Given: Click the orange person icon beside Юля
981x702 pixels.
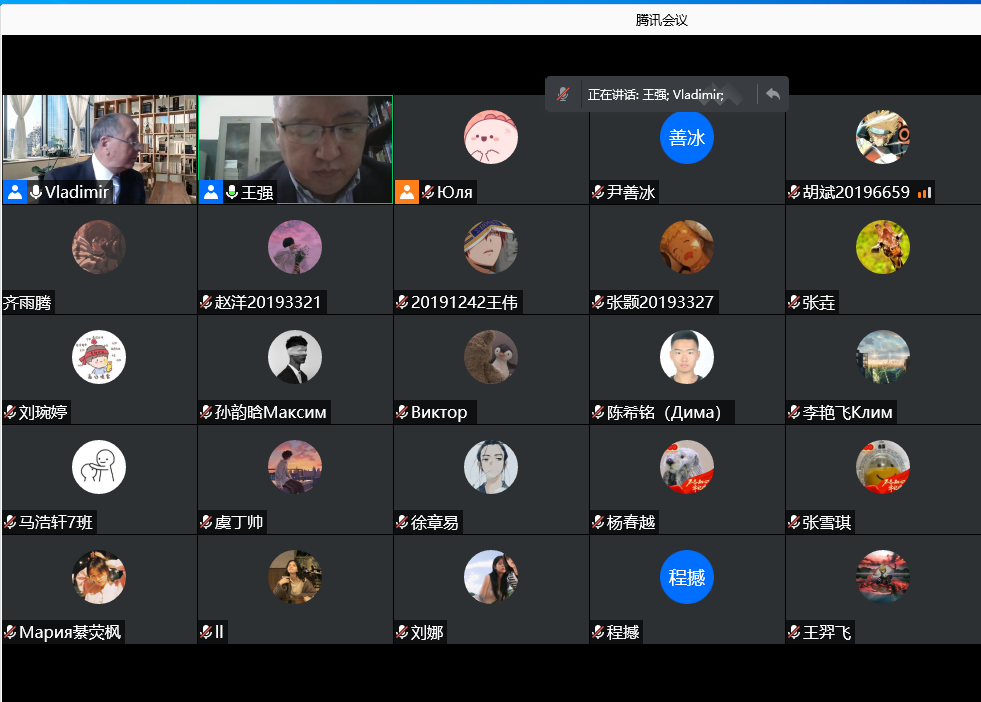Looking at the screenshot, I should [407, 192].
